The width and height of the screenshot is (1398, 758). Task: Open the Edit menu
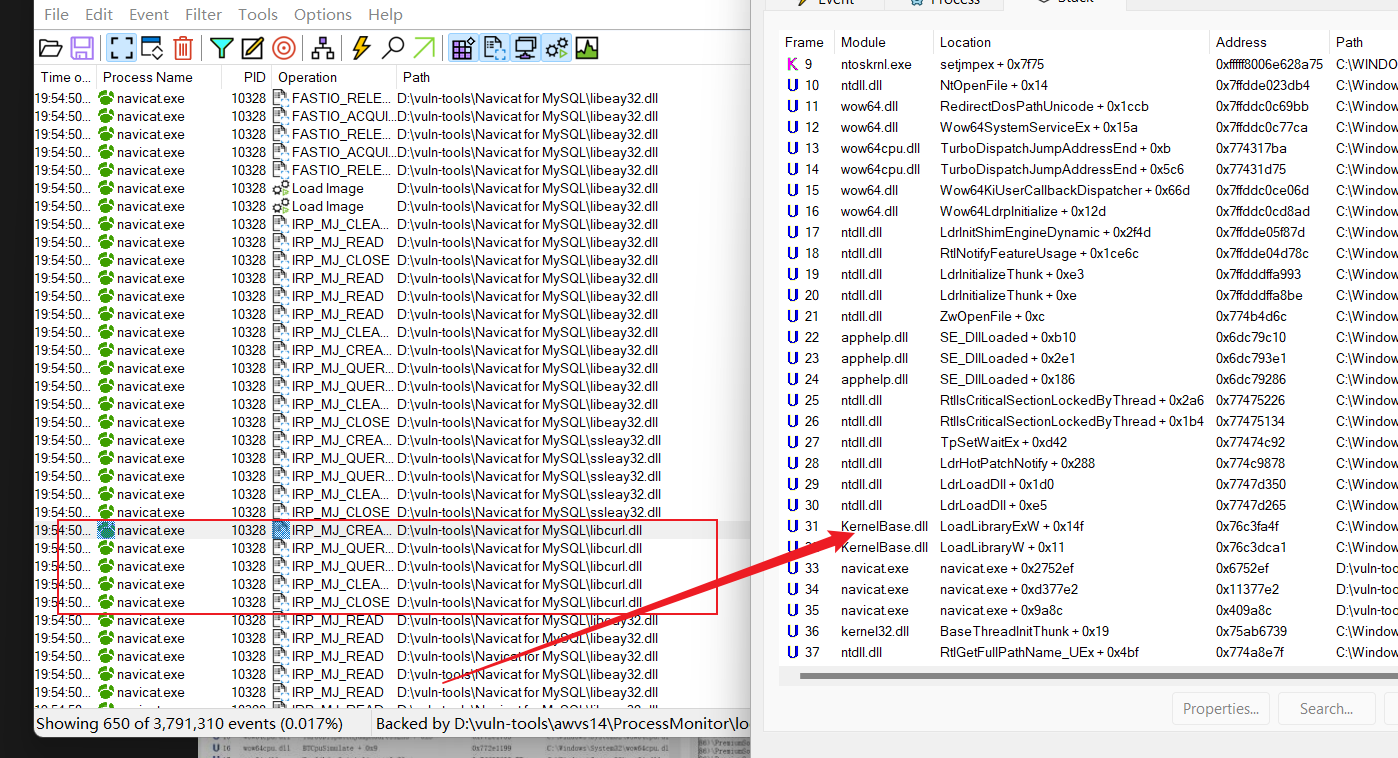(x=99, y=15)
